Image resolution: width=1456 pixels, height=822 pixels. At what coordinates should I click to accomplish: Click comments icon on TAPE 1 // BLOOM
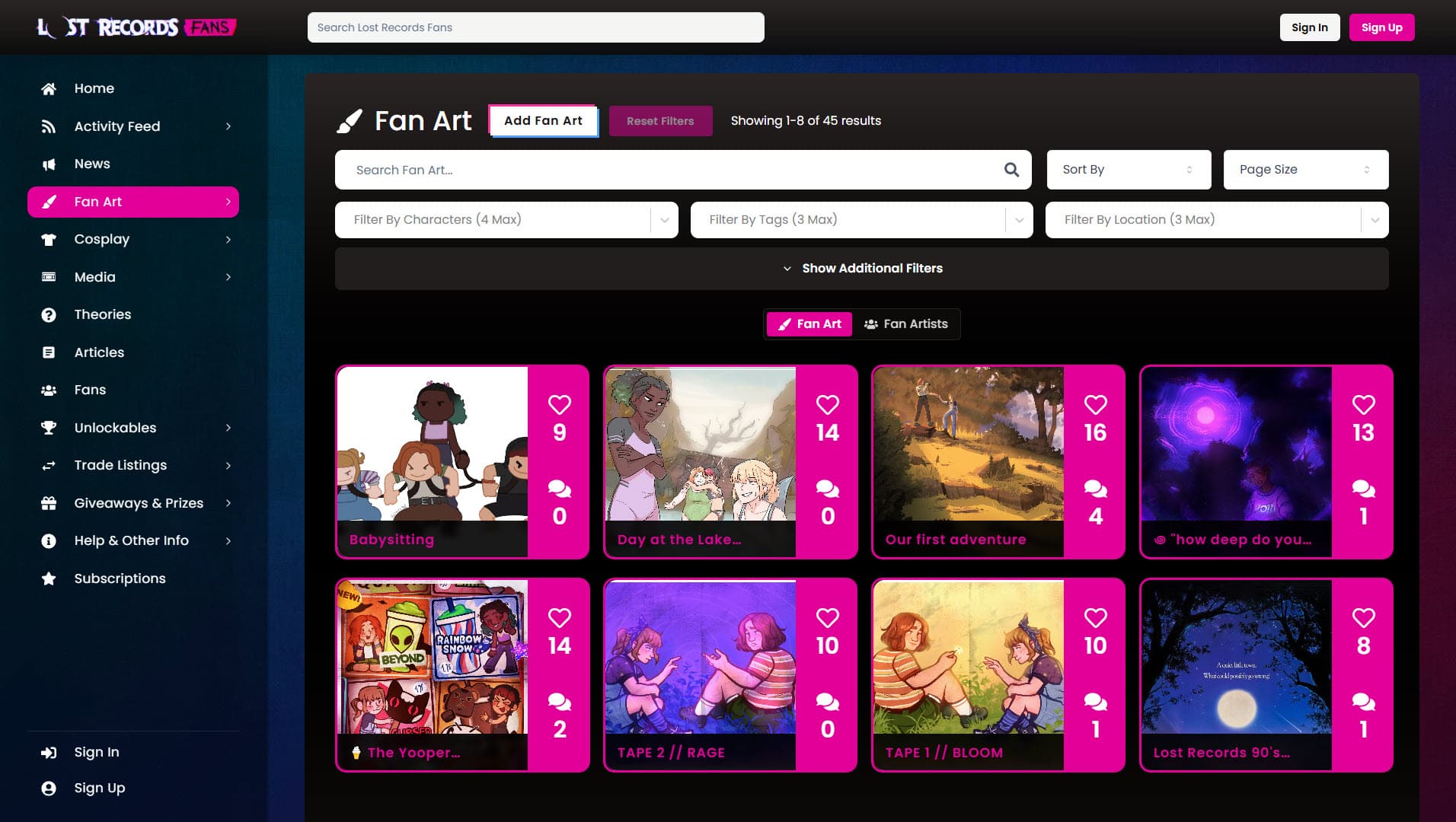[x=1096, y=702]
